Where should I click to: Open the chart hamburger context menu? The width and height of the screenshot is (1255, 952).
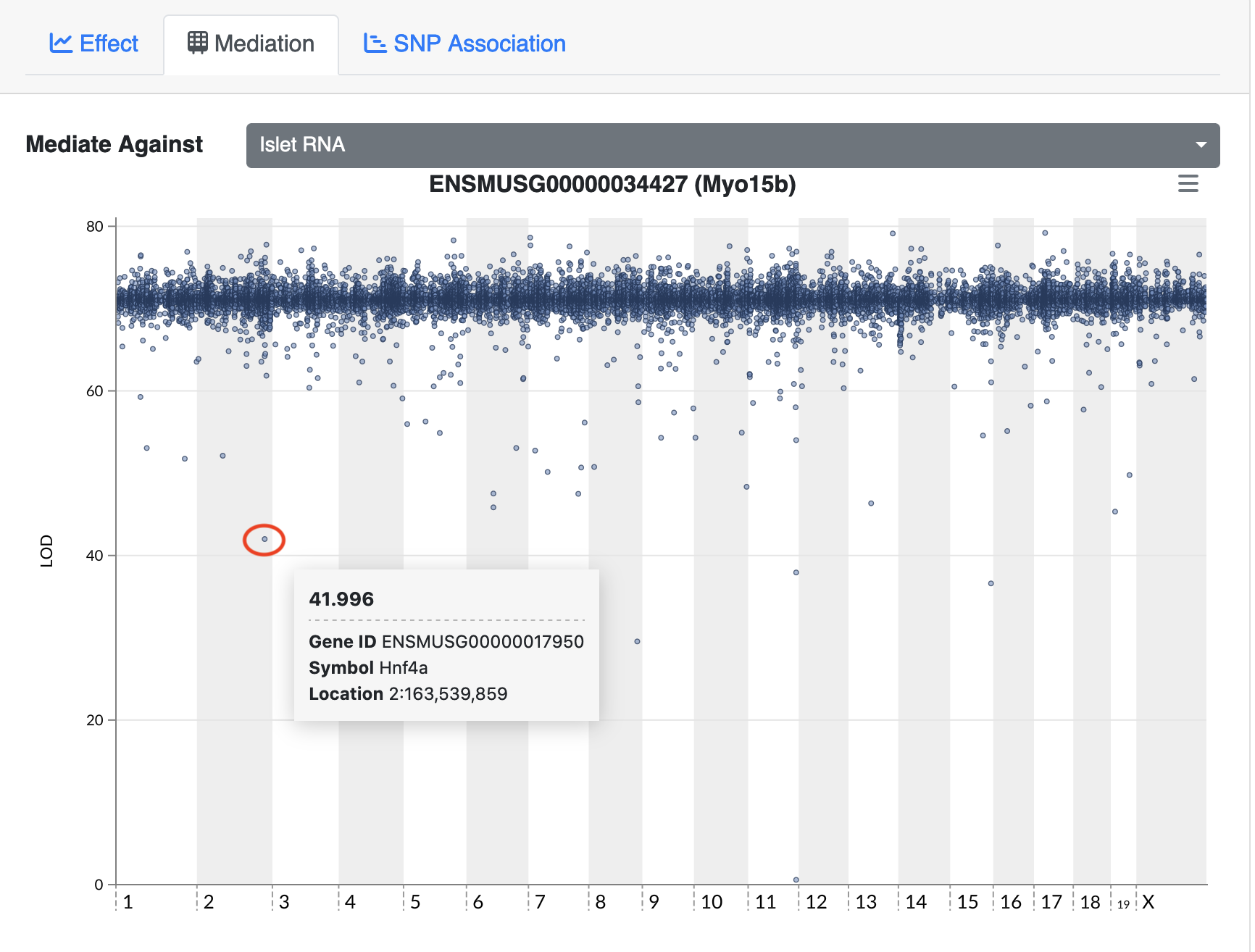[x=1188, y=184]
